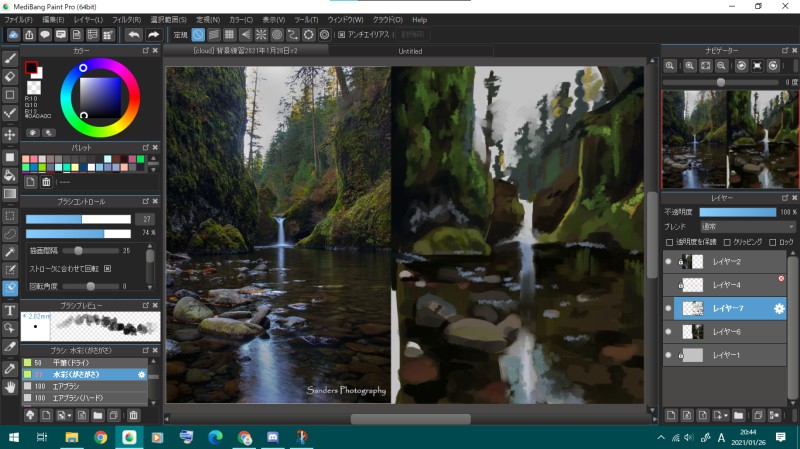Select the エアブラシ(ハード) brush
800x449 pixels.
click(x=85, y=398)
